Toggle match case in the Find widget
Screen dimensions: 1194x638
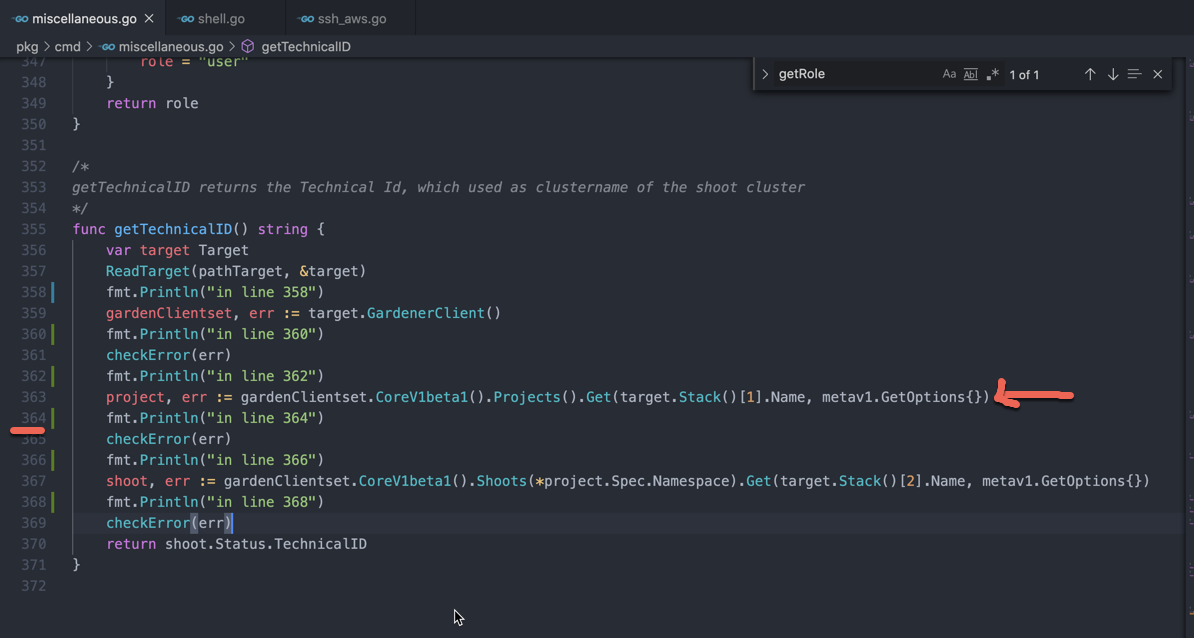pyautogui.click(x=949, y=73)
